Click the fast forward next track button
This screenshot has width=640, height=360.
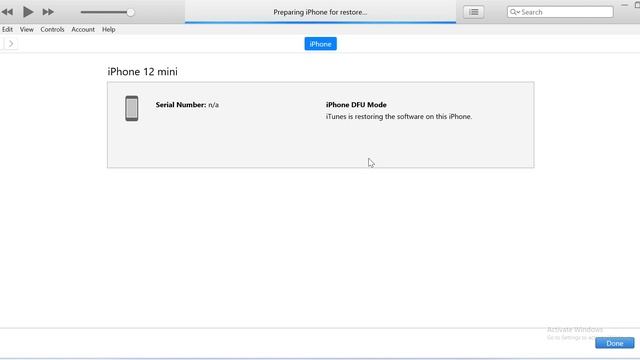(x=48, y=12)
